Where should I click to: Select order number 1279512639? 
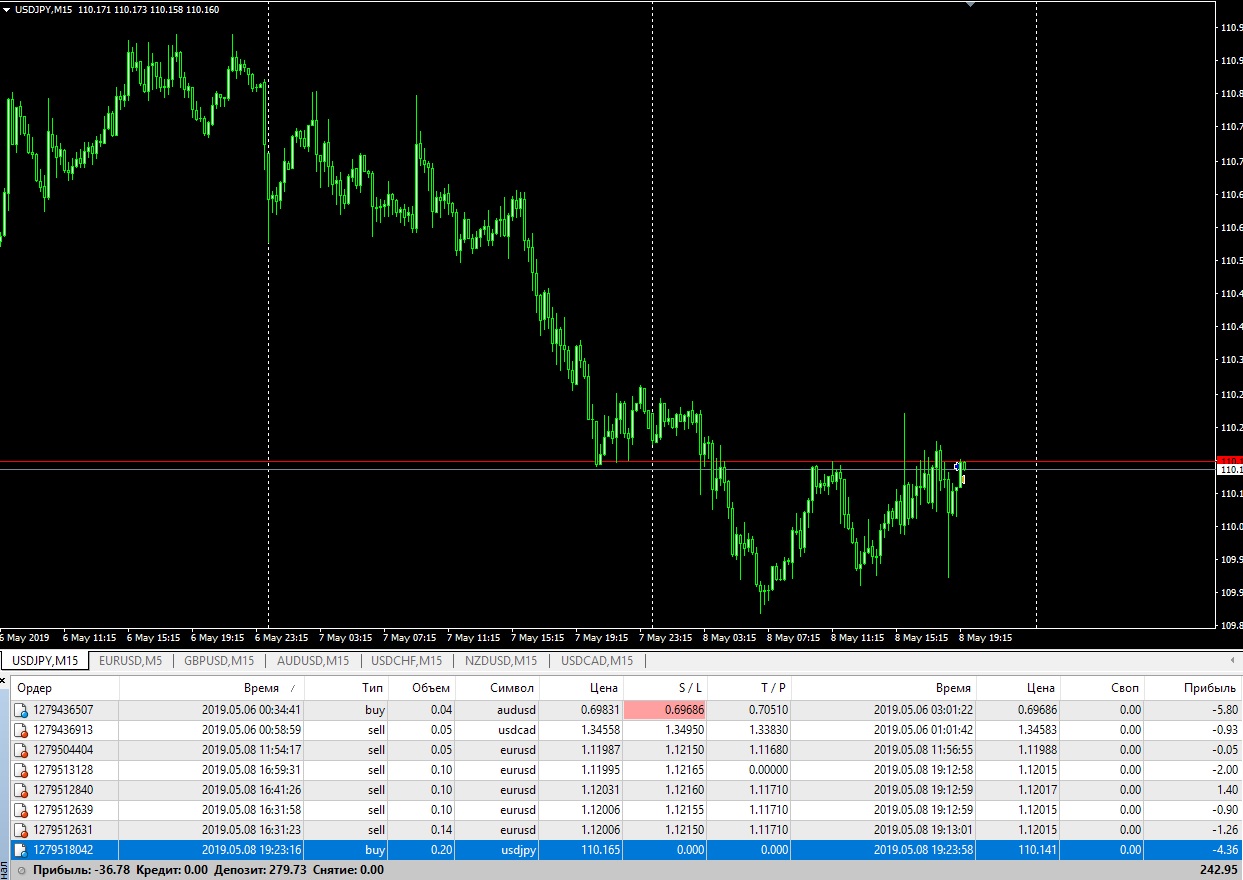pos(63,810)
